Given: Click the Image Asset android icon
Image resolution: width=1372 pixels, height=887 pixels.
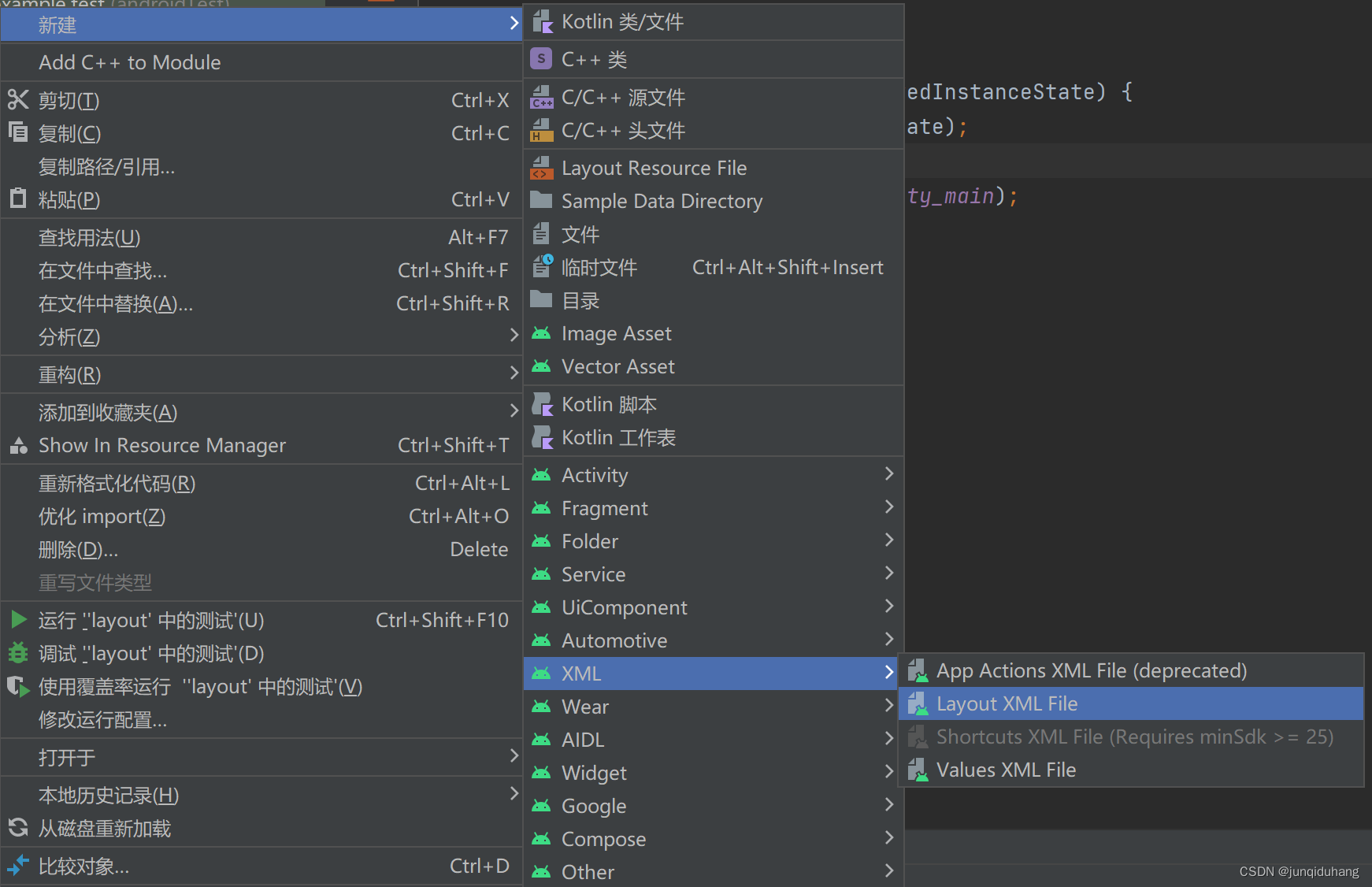Looking at the screenshot, I should [x=541, y=333].
